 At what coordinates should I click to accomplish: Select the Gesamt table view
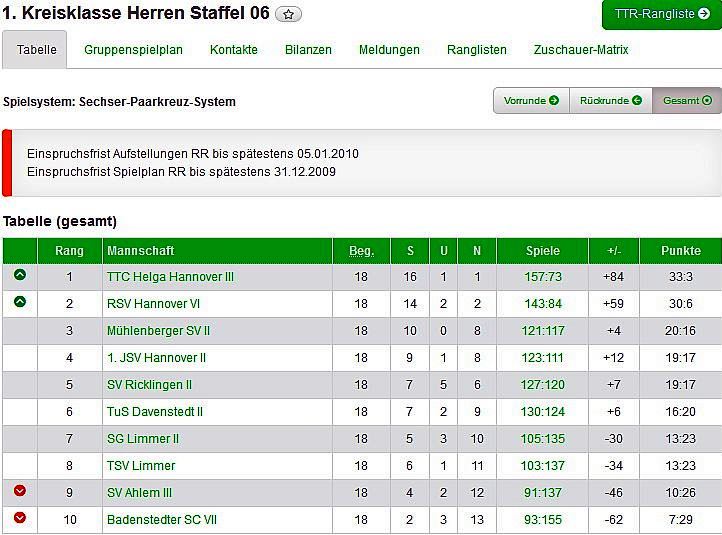pos(686,100)
